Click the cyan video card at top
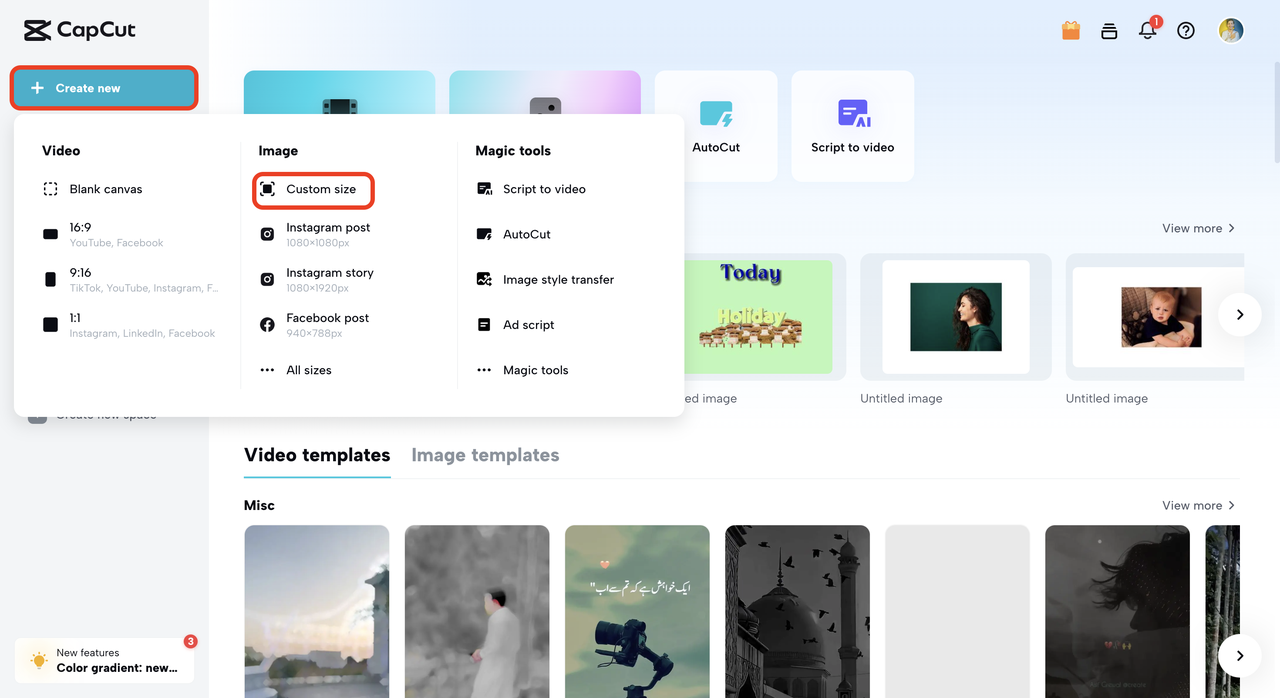The width and height of the screenshot is (1280, 698). pyautogui.click(x=340, y=91)
